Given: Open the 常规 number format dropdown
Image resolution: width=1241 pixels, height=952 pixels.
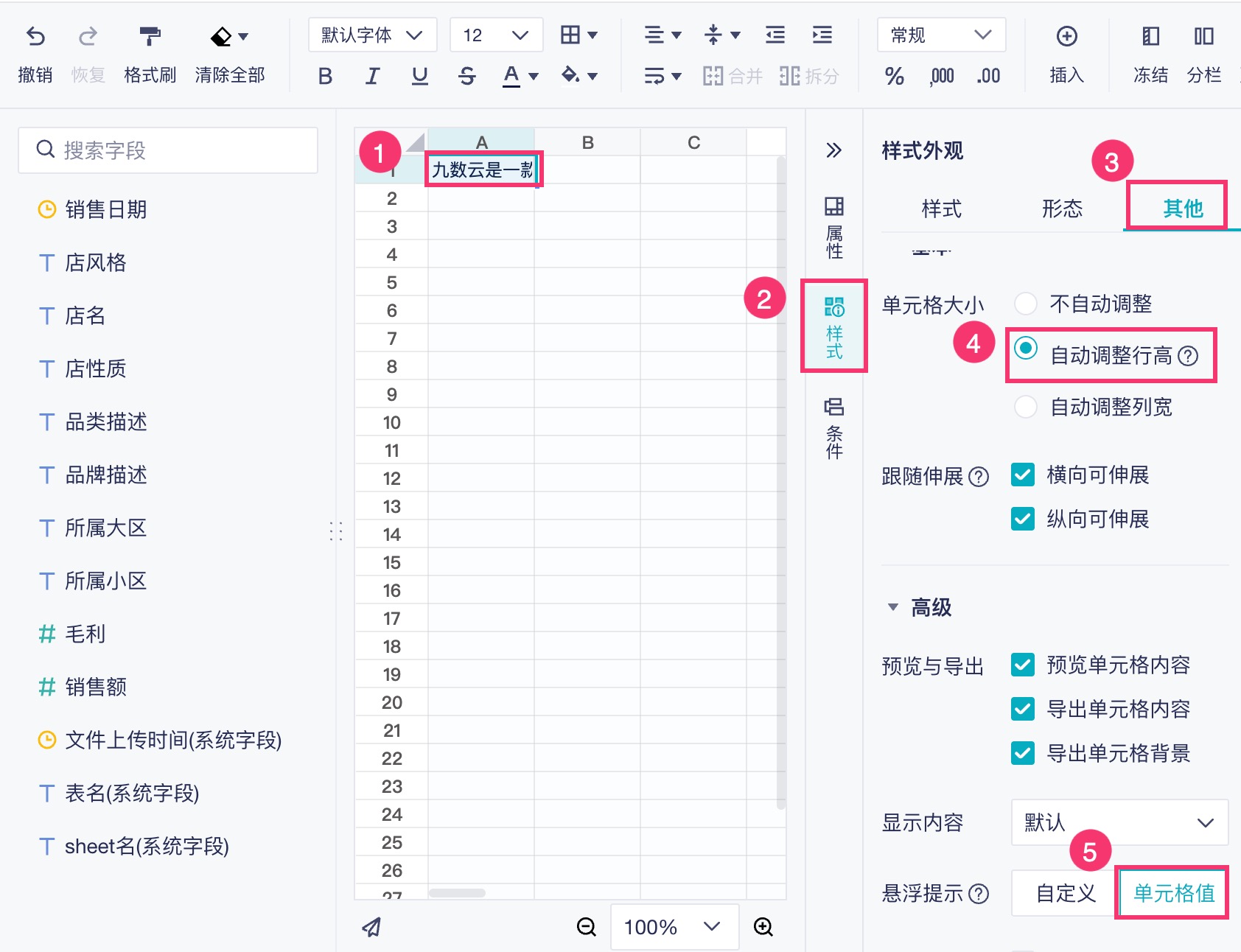Looking at the screenshot, I should coord(941,35).
